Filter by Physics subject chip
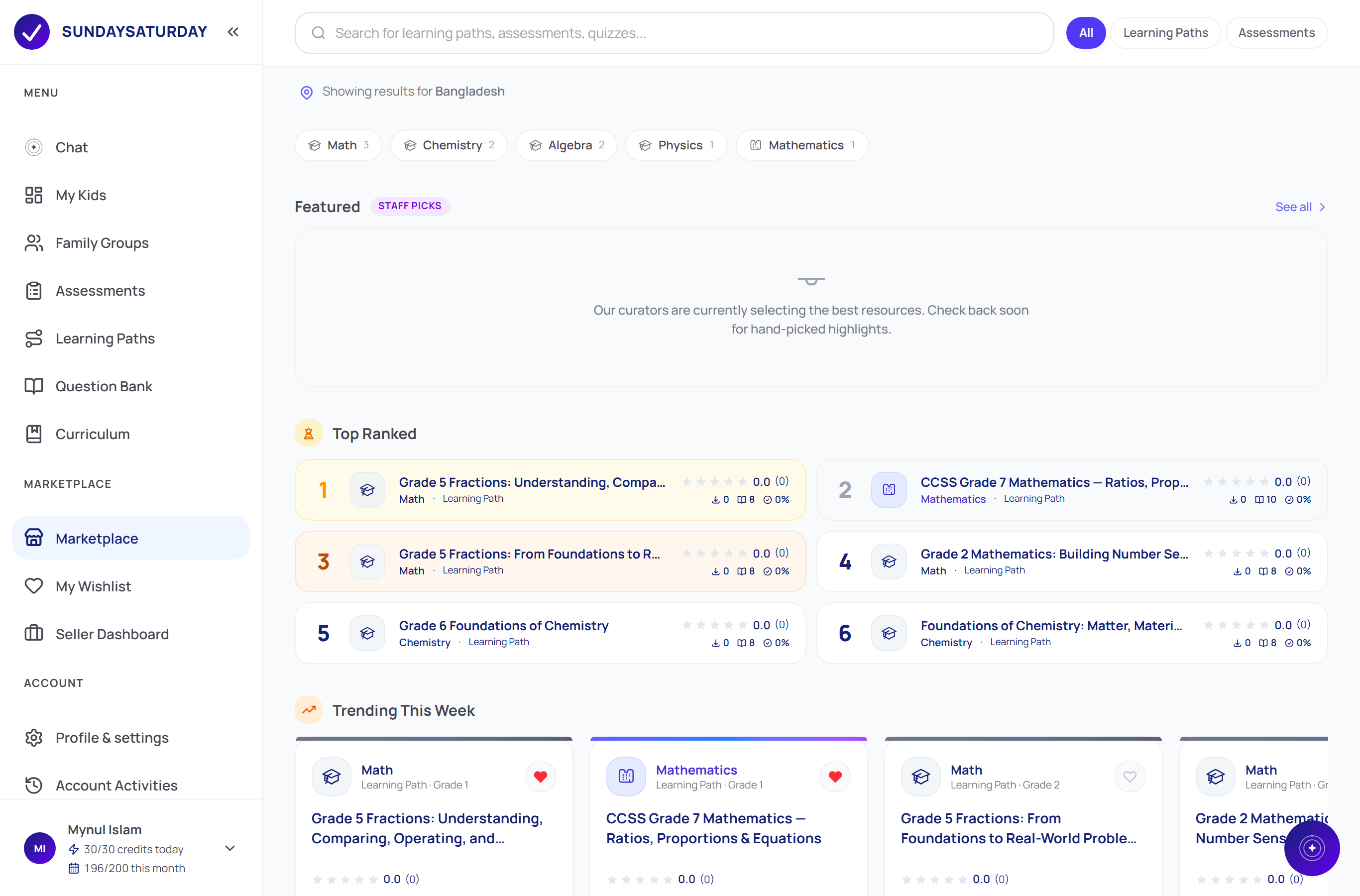This screenshot has width=1360, height=896. pyautogui.click(x=676, y=145)
